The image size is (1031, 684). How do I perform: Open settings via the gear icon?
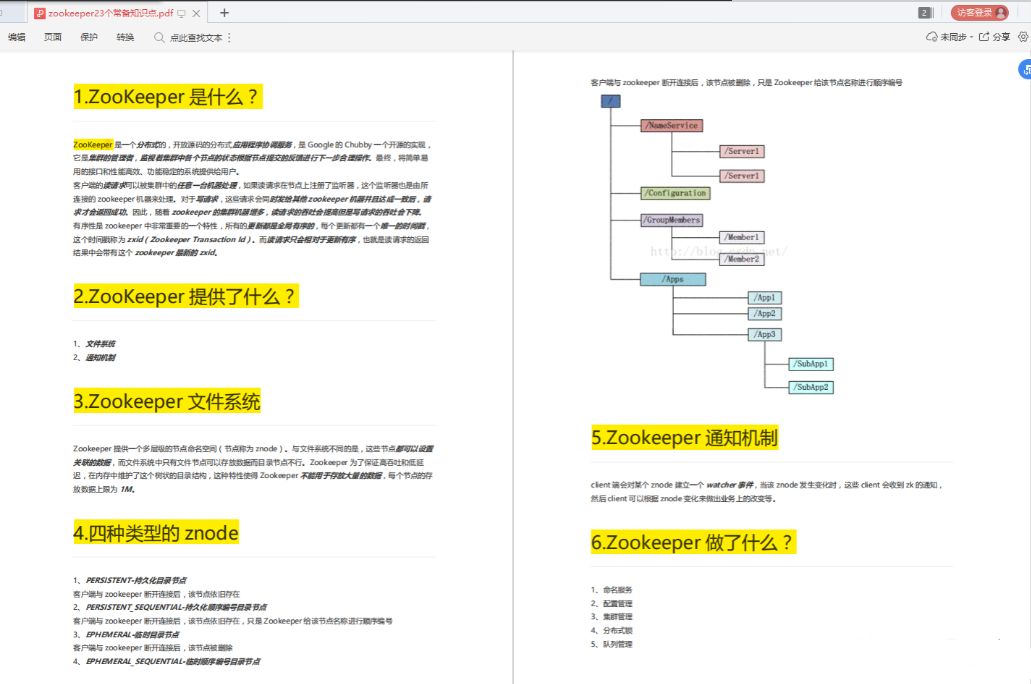pyautogui.click(x=1023, y=37)
